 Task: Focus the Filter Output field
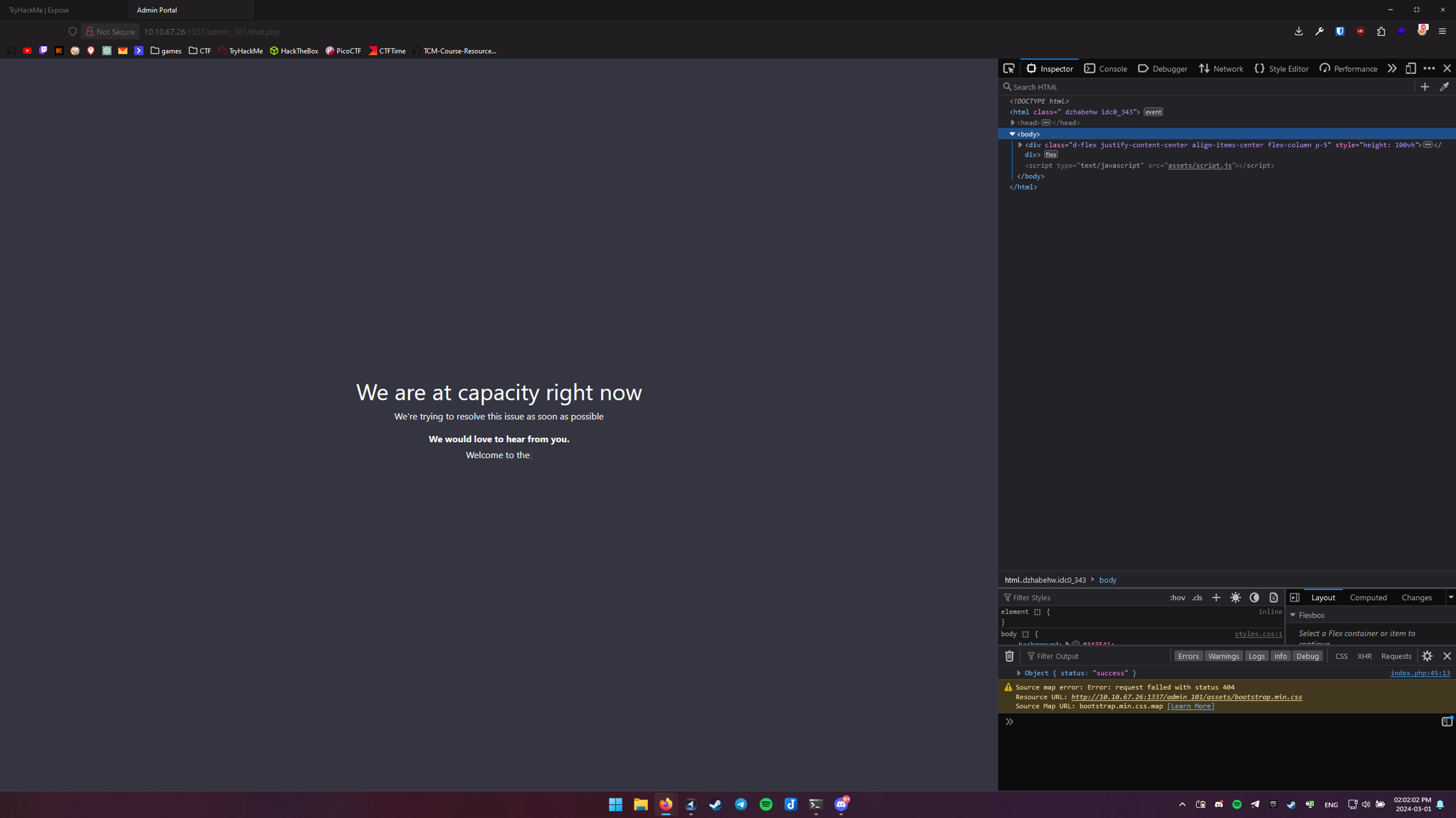1097,656
